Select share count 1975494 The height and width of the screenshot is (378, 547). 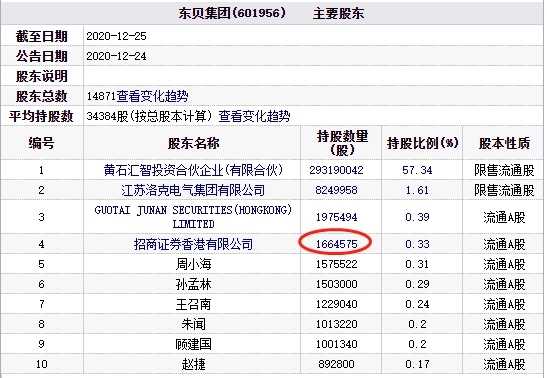pyautogui.click(x=336, y=217)
